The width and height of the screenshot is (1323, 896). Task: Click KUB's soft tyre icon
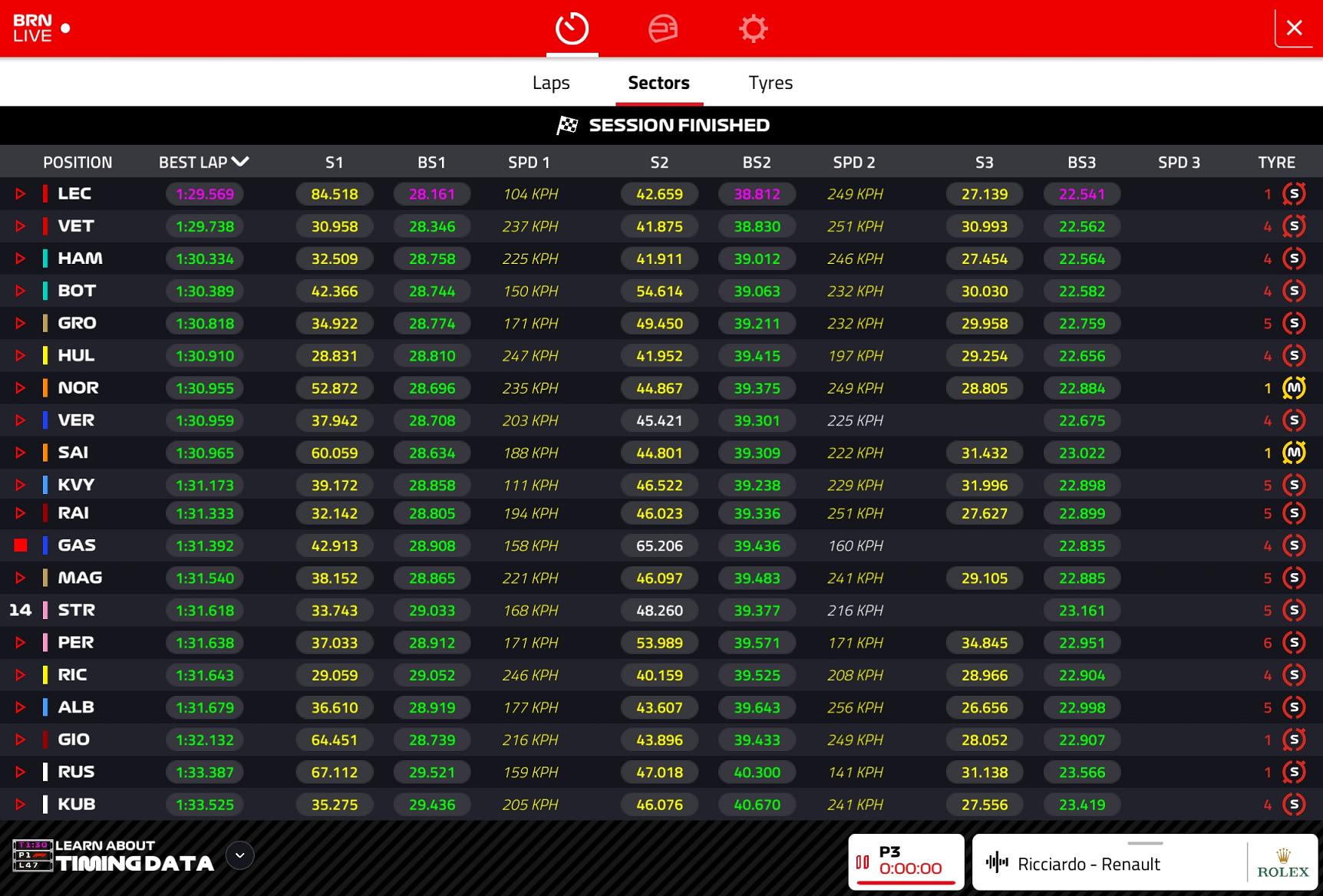1294,805
